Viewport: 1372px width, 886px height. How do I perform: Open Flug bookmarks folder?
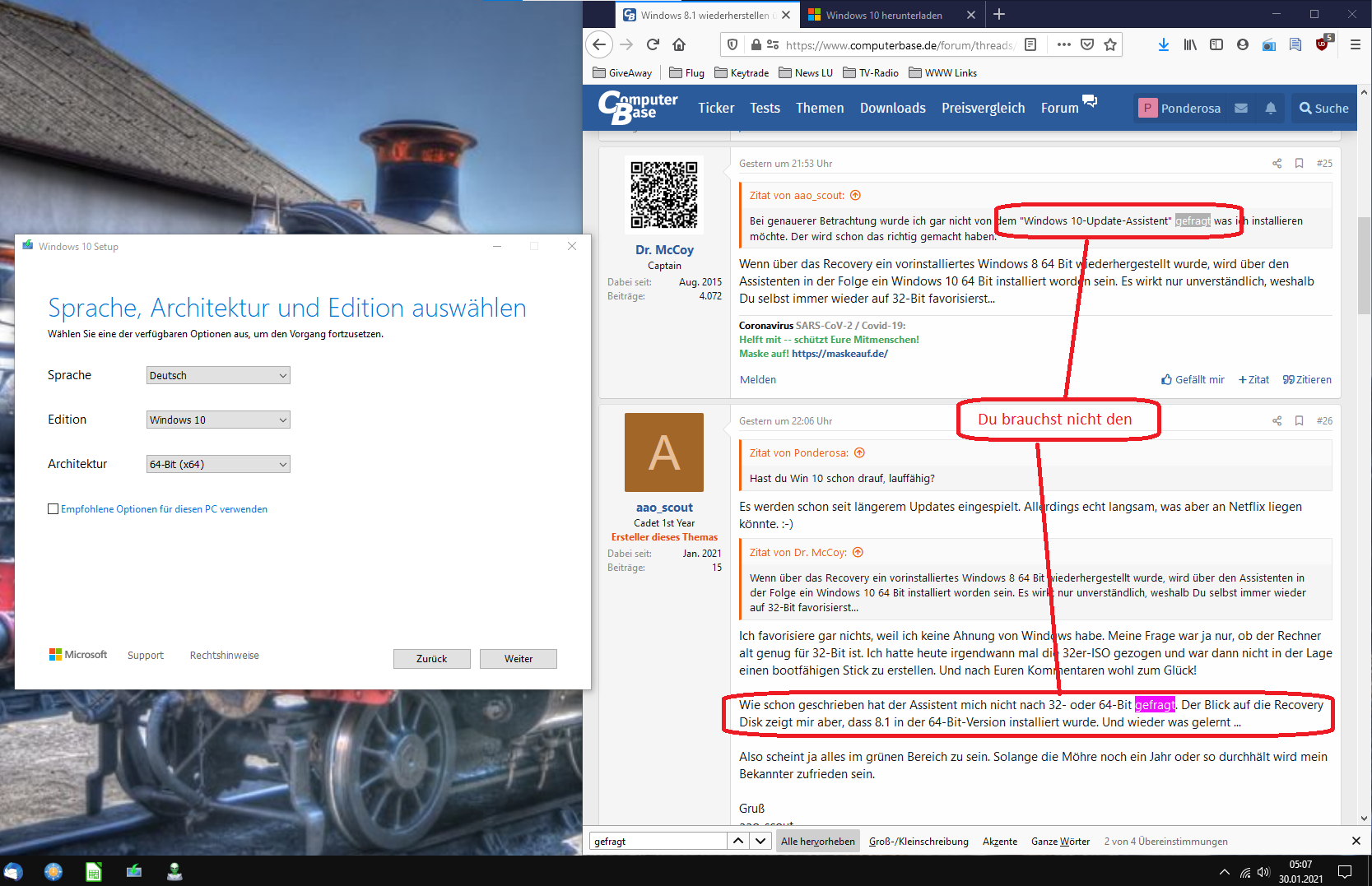tap(687, 72)
